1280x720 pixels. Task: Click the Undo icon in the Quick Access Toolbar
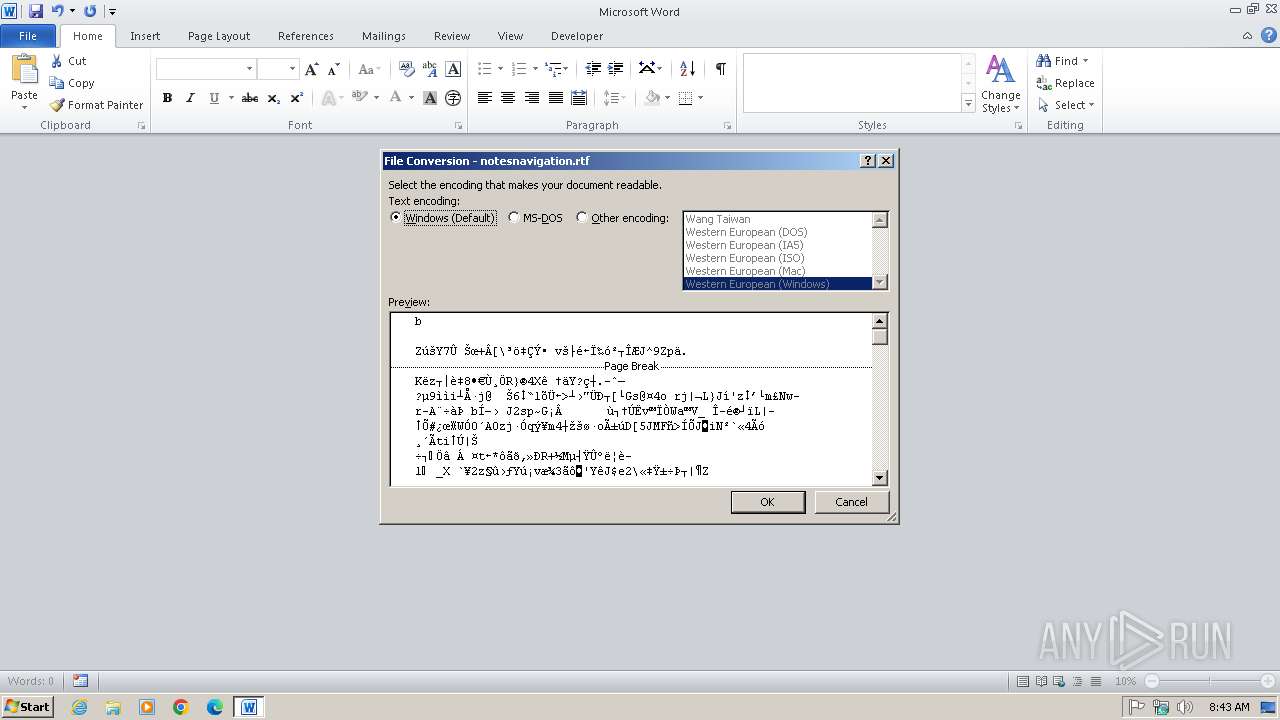(x=57, y=11)
